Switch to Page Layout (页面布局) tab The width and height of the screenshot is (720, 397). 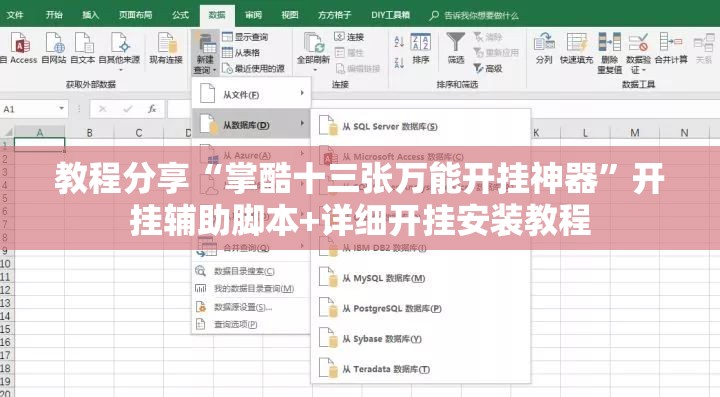pos(135,15)
